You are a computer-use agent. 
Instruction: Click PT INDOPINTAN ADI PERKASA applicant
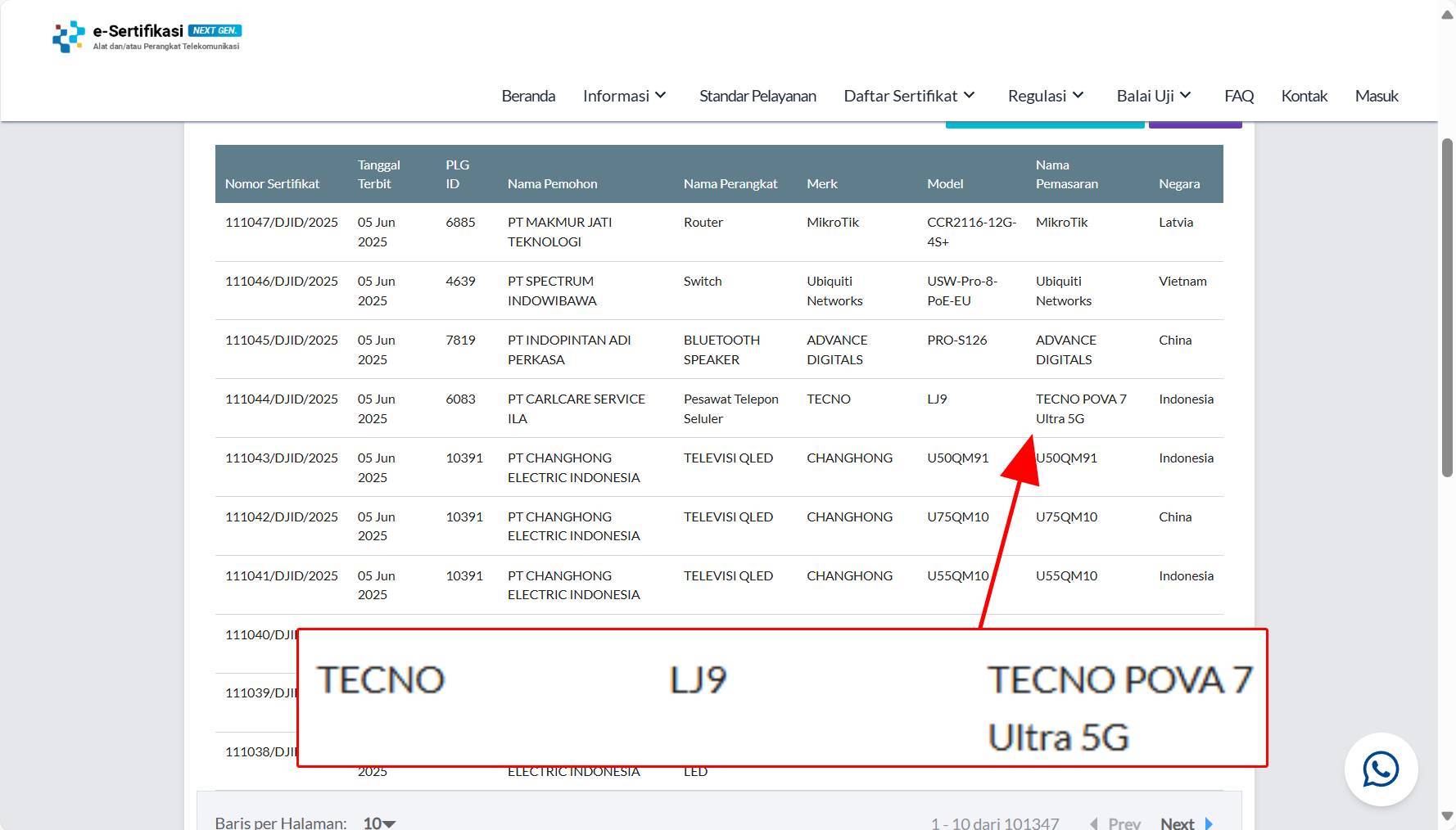(569, 350)
